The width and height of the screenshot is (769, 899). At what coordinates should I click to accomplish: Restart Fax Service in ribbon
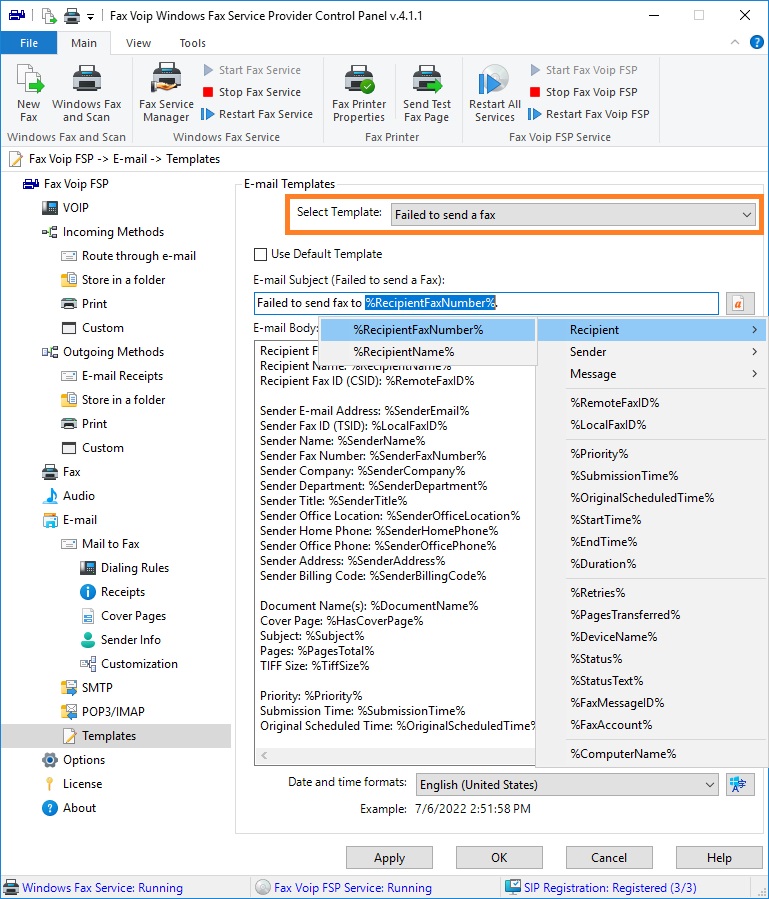click(257, 114)
